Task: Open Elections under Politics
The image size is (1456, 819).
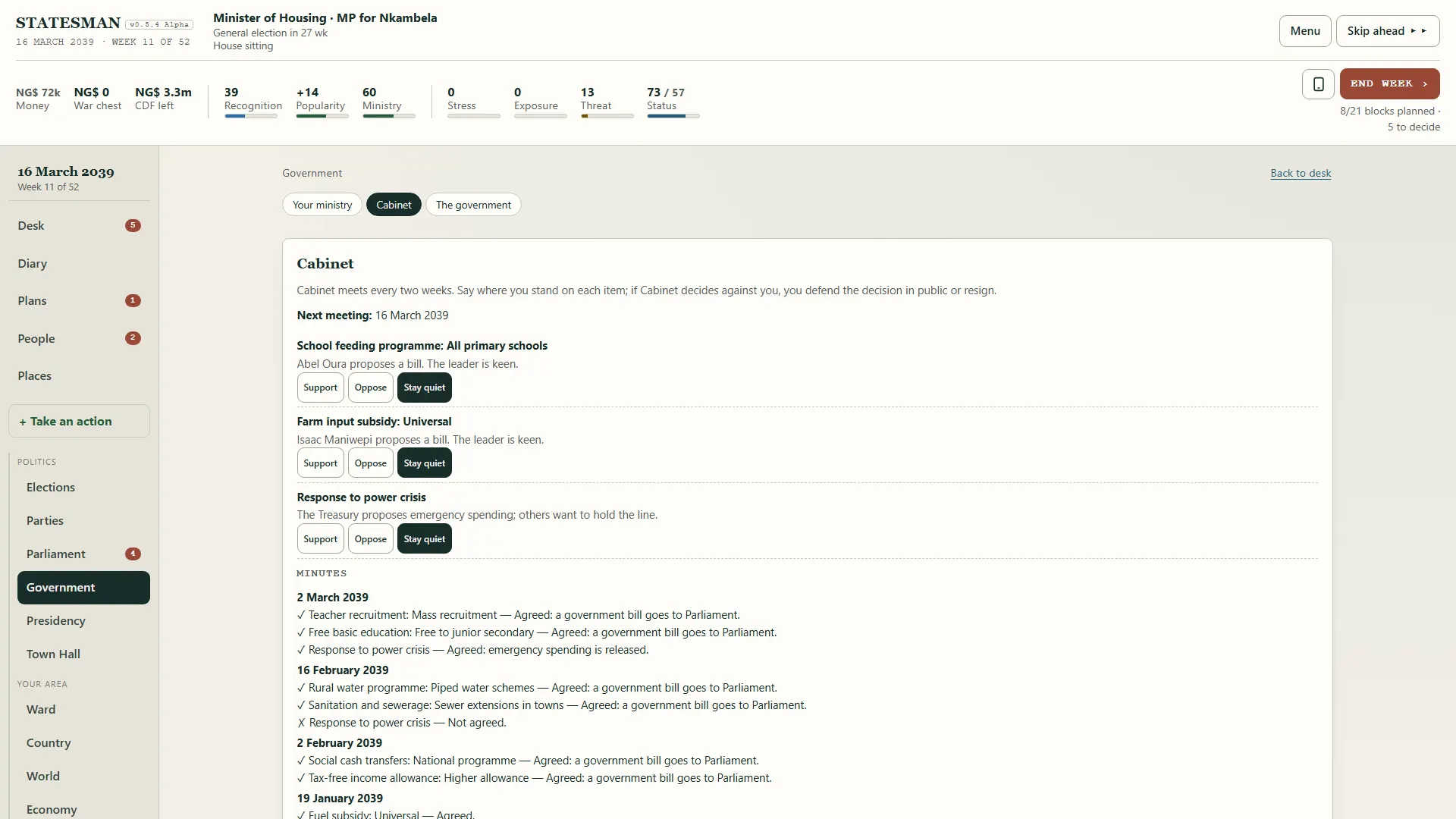Action: [83, 488]
